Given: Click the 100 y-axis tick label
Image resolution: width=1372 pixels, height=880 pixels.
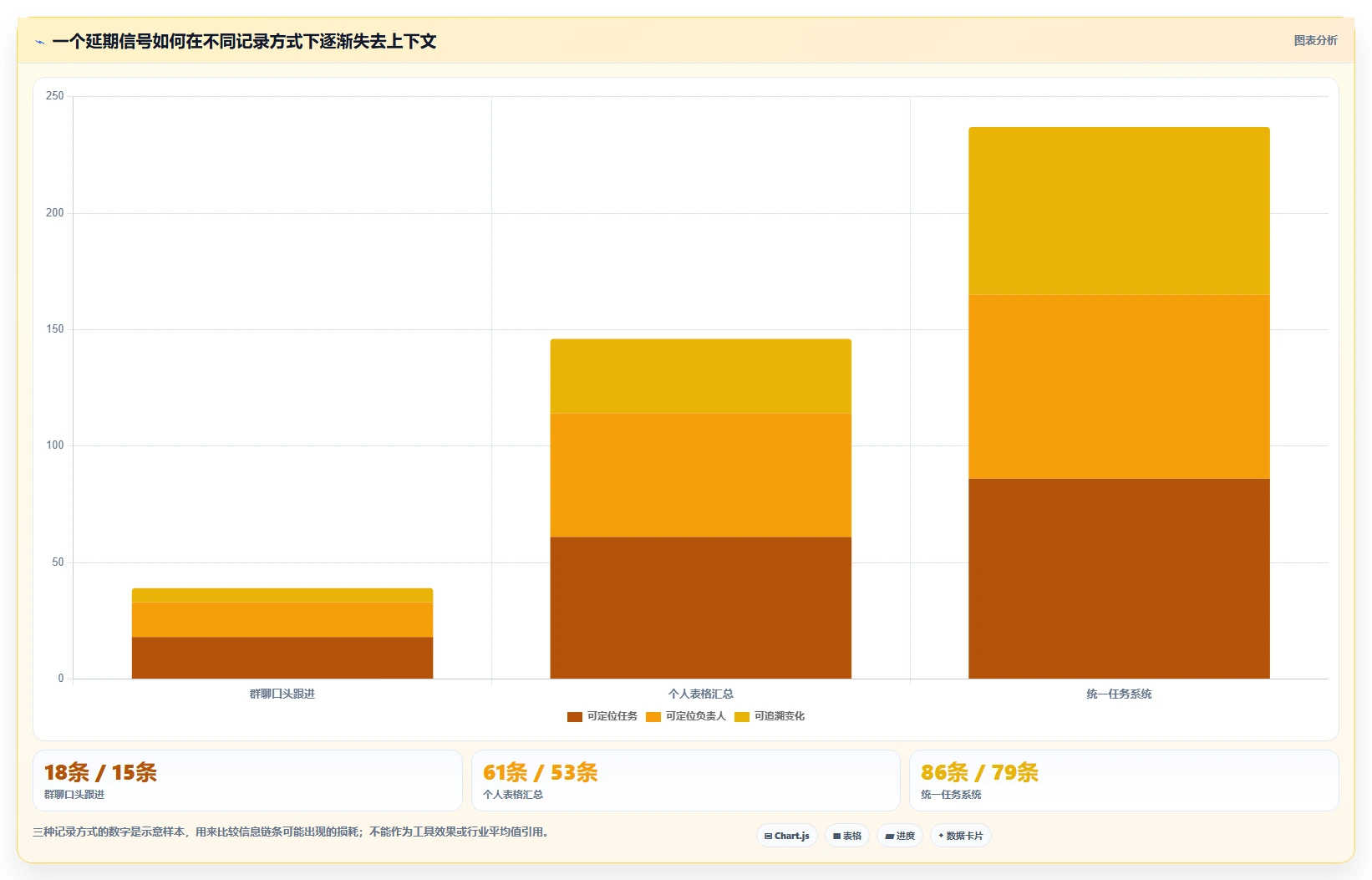Looking at the screenshot, I should click(x=55, y=445).
